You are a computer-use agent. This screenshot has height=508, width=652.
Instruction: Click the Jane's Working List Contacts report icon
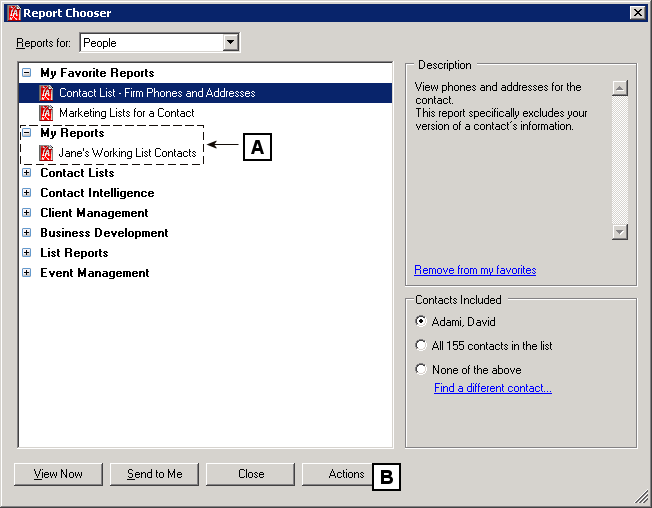click(x=46, y=153)
